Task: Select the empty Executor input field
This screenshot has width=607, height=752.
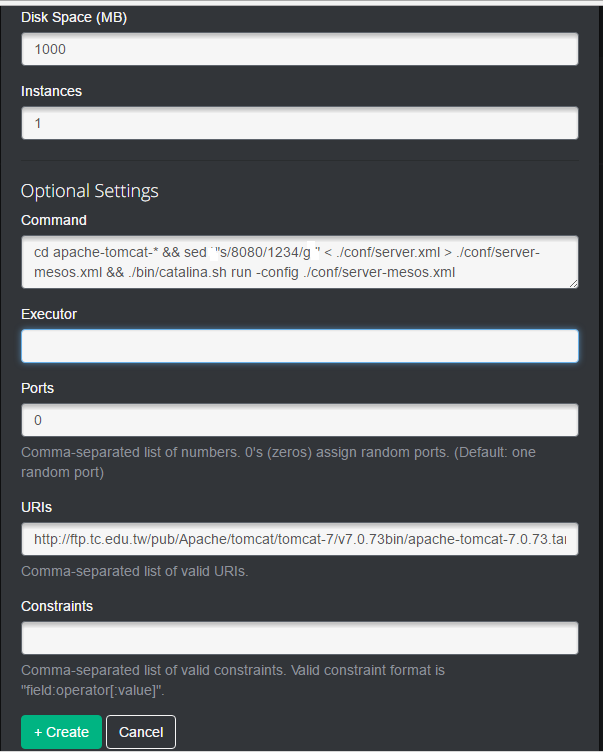Action: pyautogui.click(x=299, y=346)
